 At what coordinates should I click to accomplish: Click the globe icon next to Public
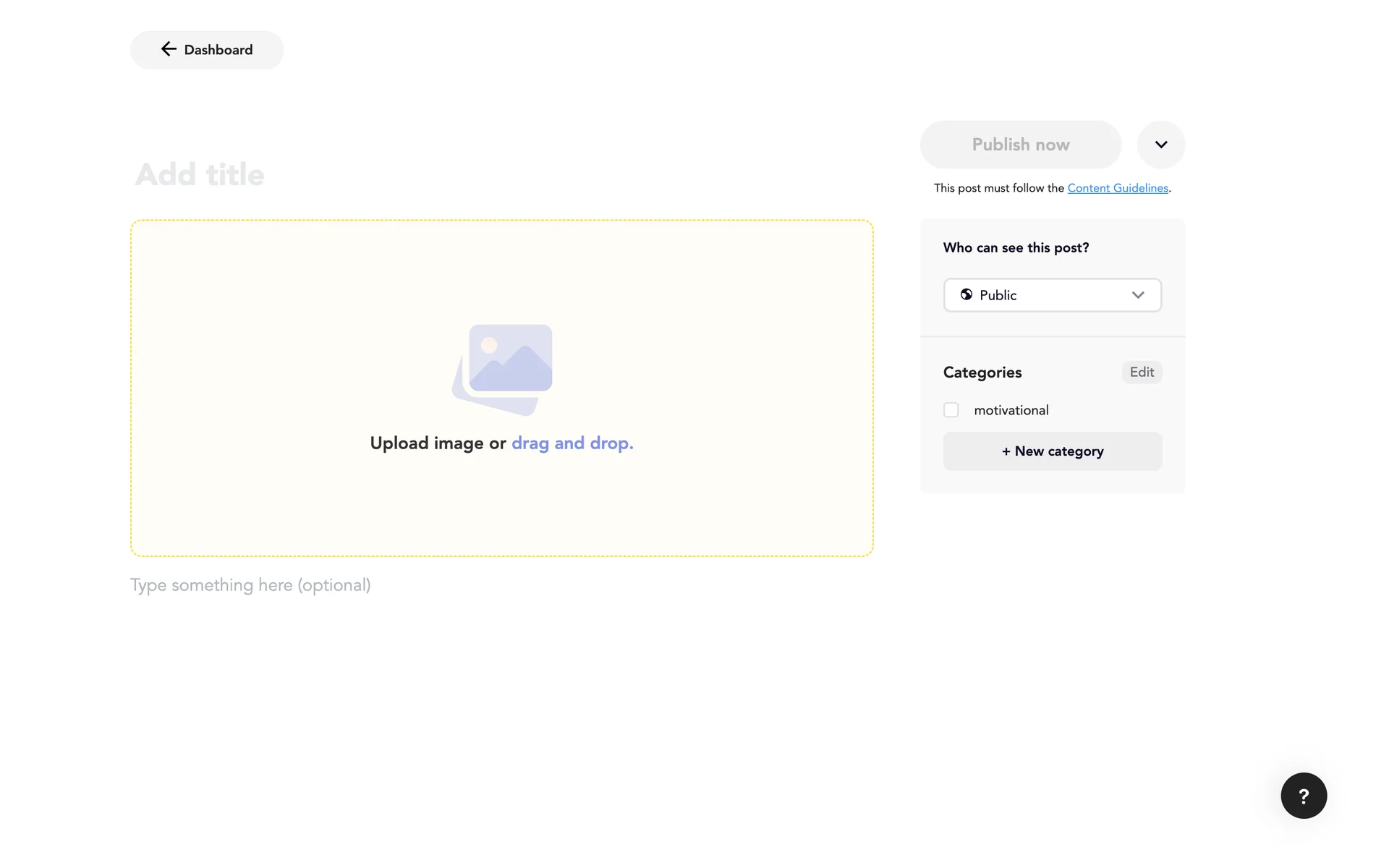tap(967, 294)
